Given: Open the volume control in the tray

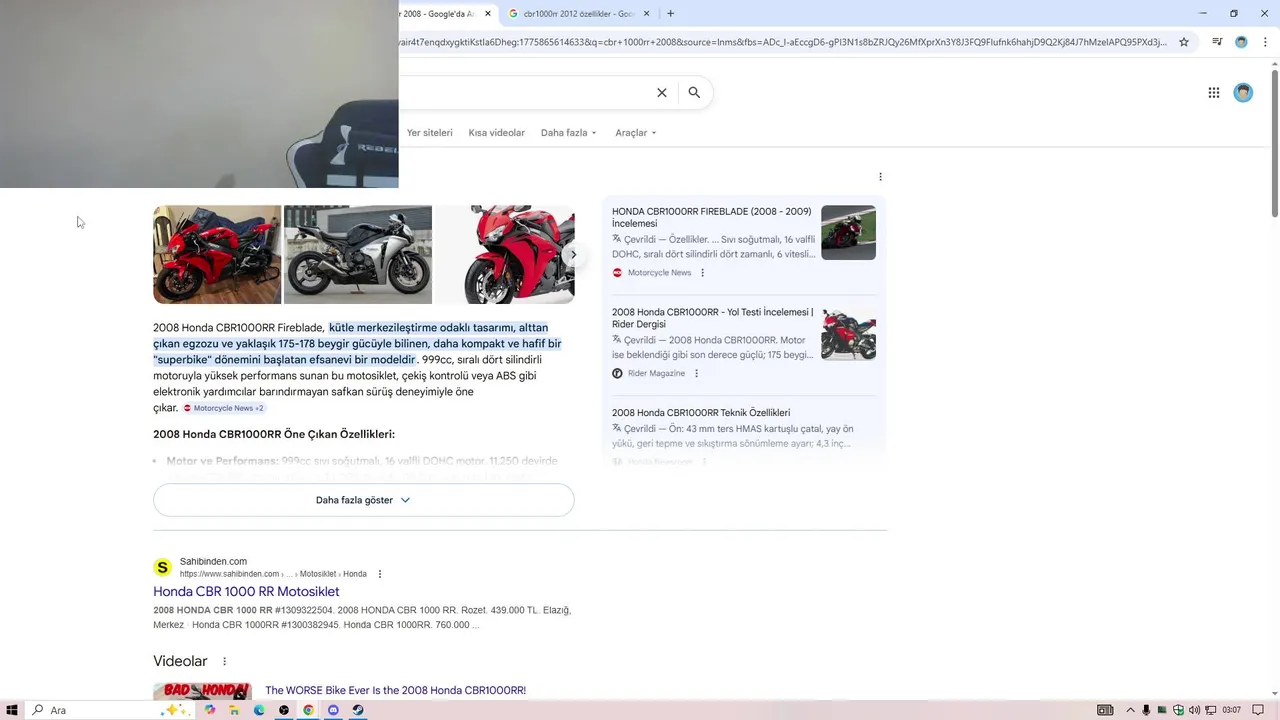Looking at the screenshot, I should coord(1194,710).
